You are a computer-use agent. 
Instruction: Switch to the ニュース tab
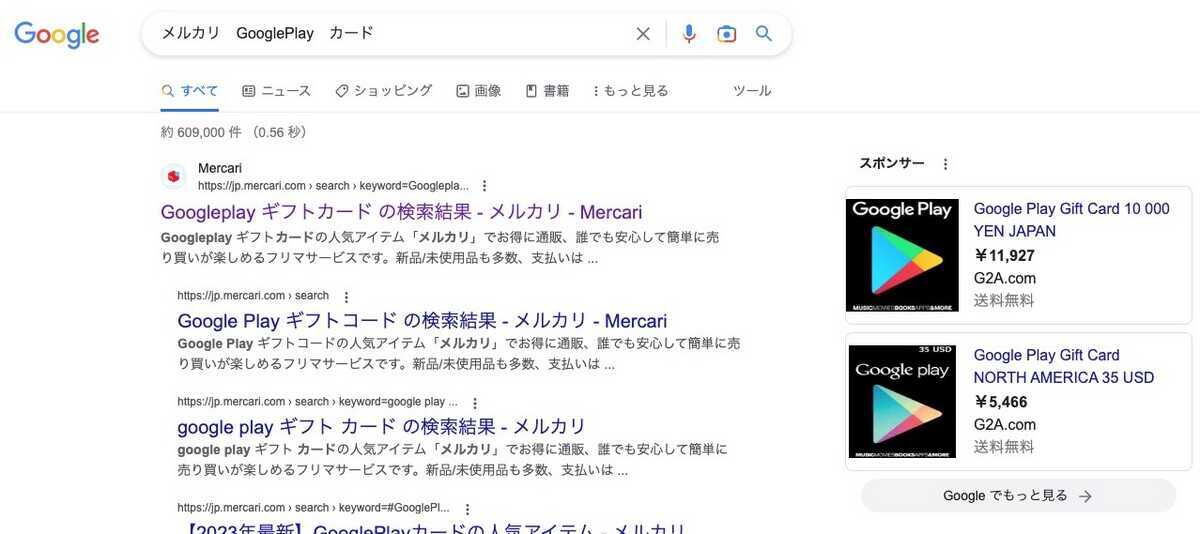(x=277, y=91)
